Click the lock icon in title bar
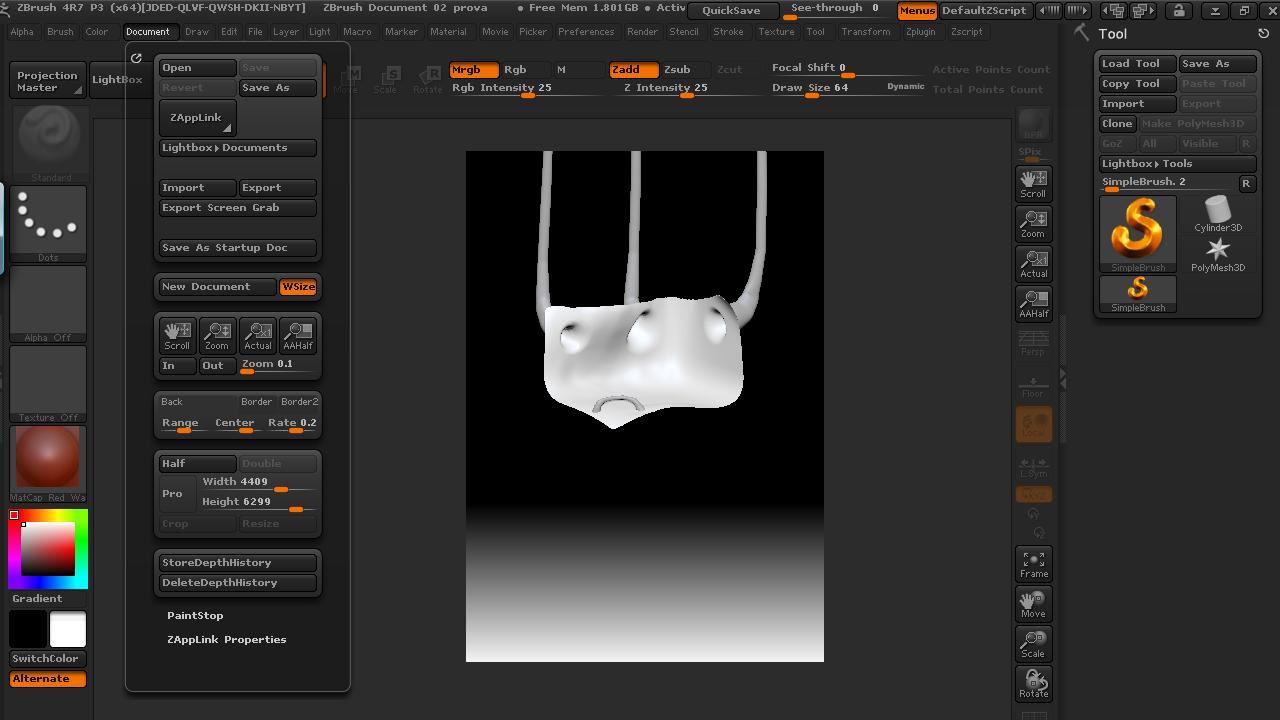Screen dimensions: 1280x720 coord(1179,11)
